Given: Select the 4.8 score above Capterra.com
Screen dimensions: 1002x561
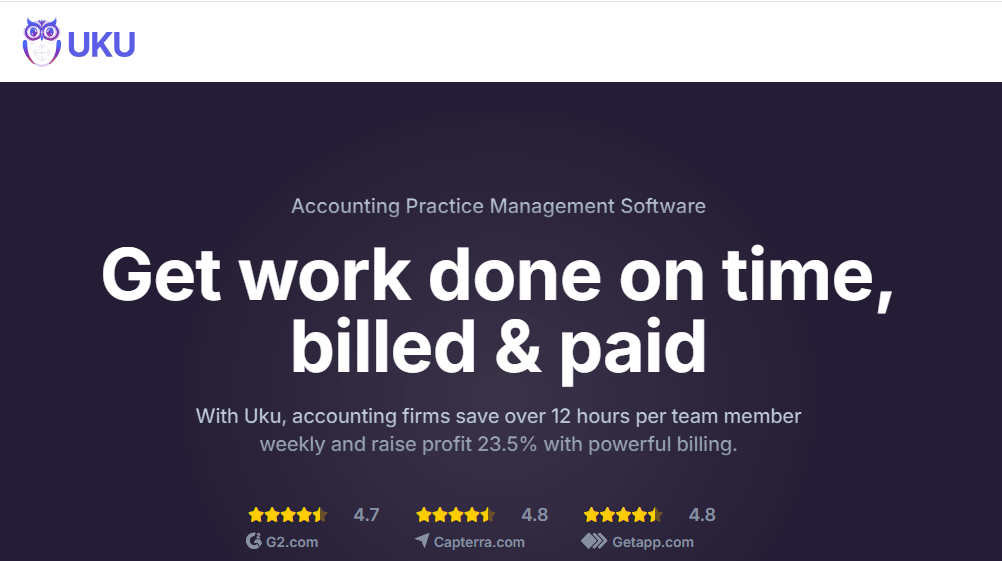Looking at the screenshot, I should tap(534, 515).
